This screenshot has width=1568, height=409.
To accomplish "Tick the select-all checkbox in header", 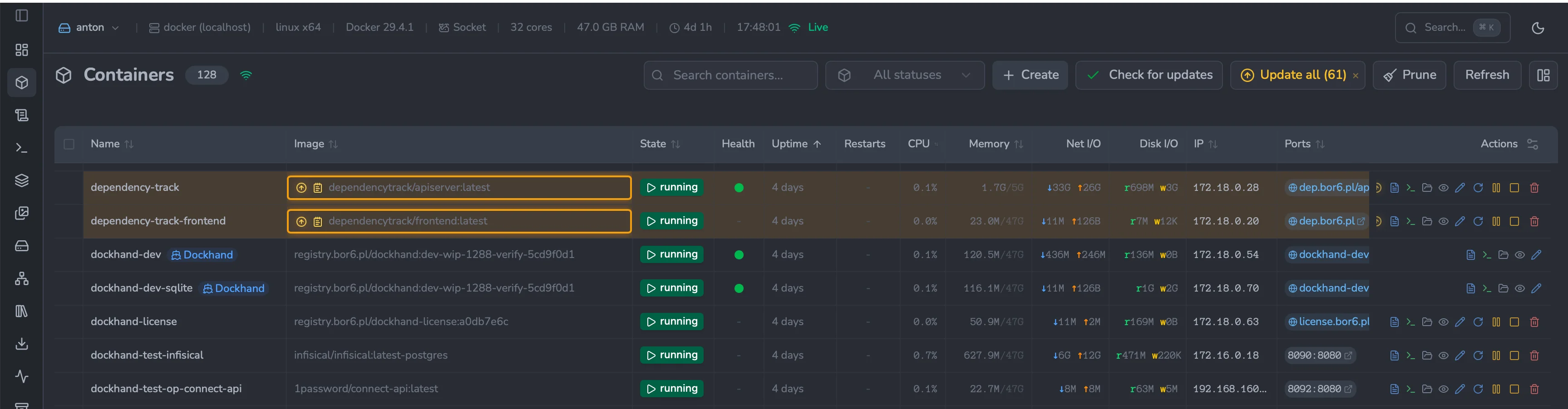I will click(69, 144).
